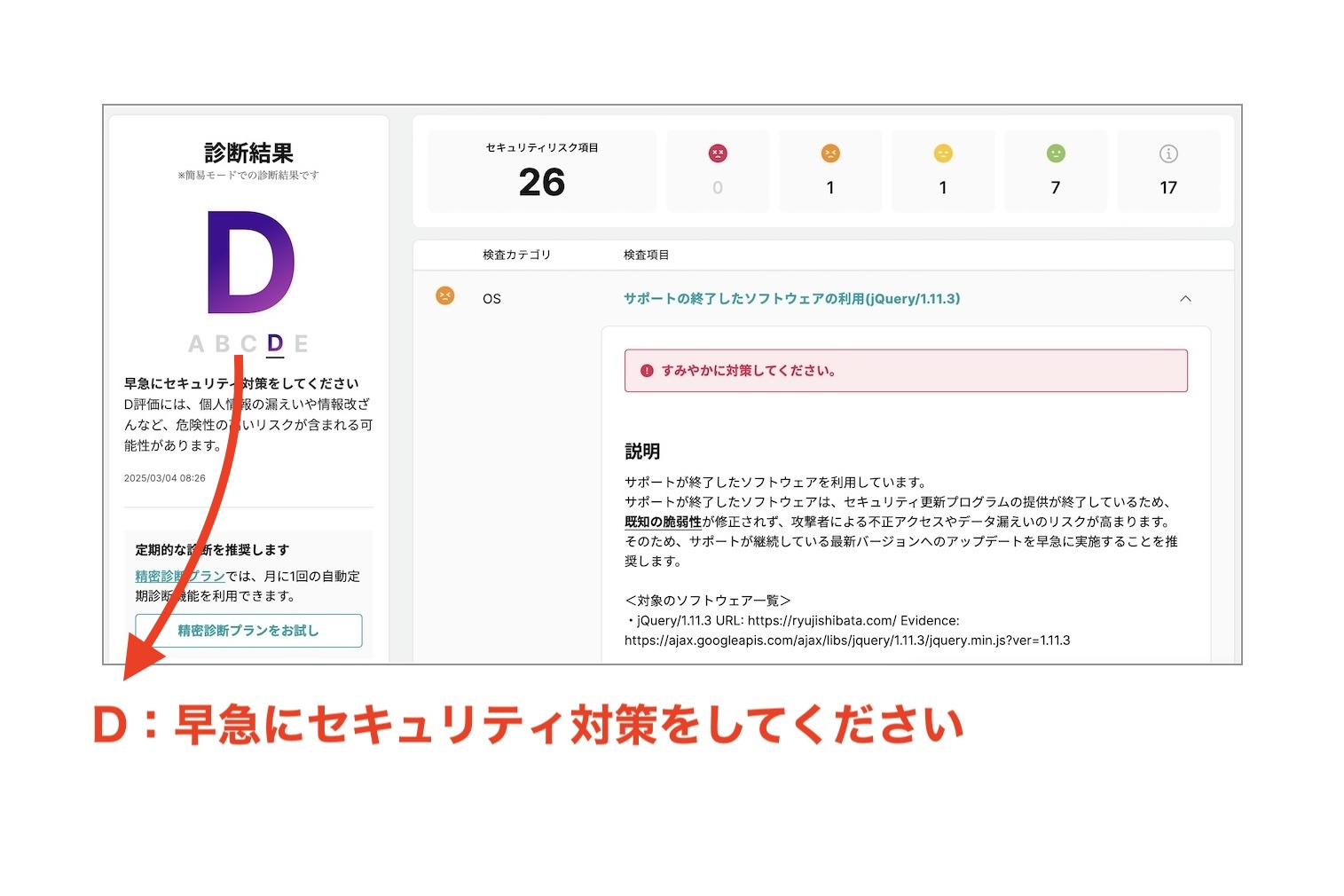
Task: Open the 既知の脆弱性 underlined term
Action: [663, 522]
